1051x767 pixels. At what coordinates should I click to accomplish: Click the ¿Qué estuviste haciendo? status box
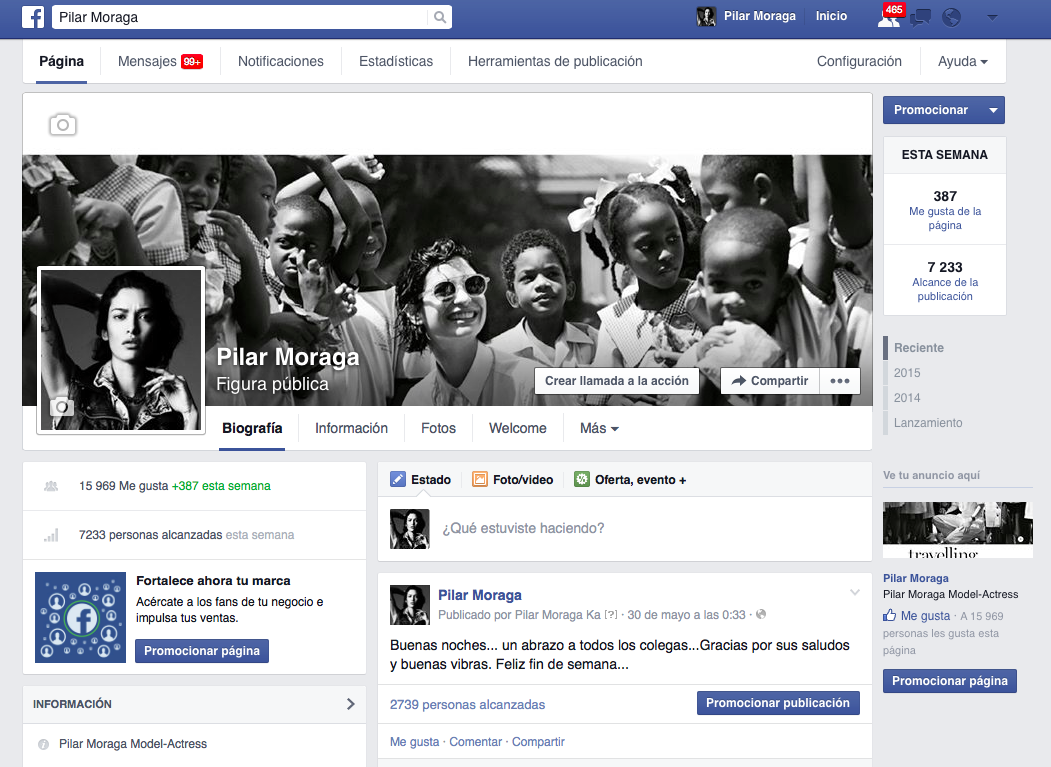pyautogui.click(x=625, y=529)
